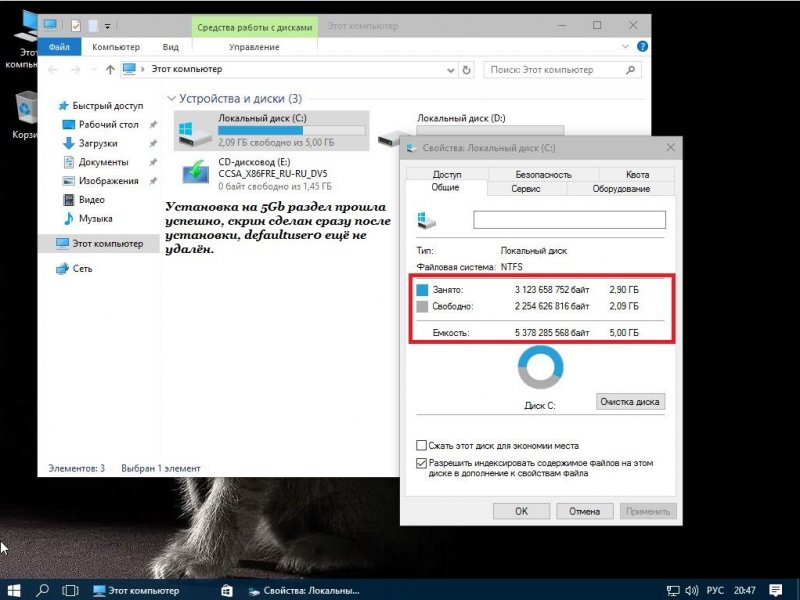
Task: Collapse the 'Устройства и диски' group
Action: pyautogui.click(x=171, y=98)
